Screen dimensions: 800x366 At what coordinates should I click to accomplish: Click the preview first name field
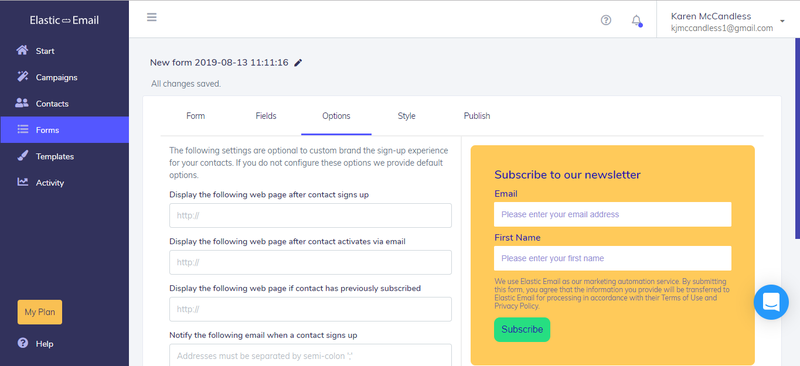click(x=612, y=258)
